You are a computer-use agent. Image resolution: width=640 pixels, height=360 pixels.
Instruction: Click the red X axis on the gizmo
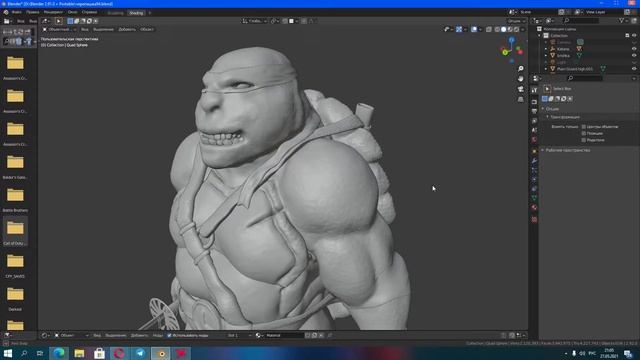pos(520,52)
